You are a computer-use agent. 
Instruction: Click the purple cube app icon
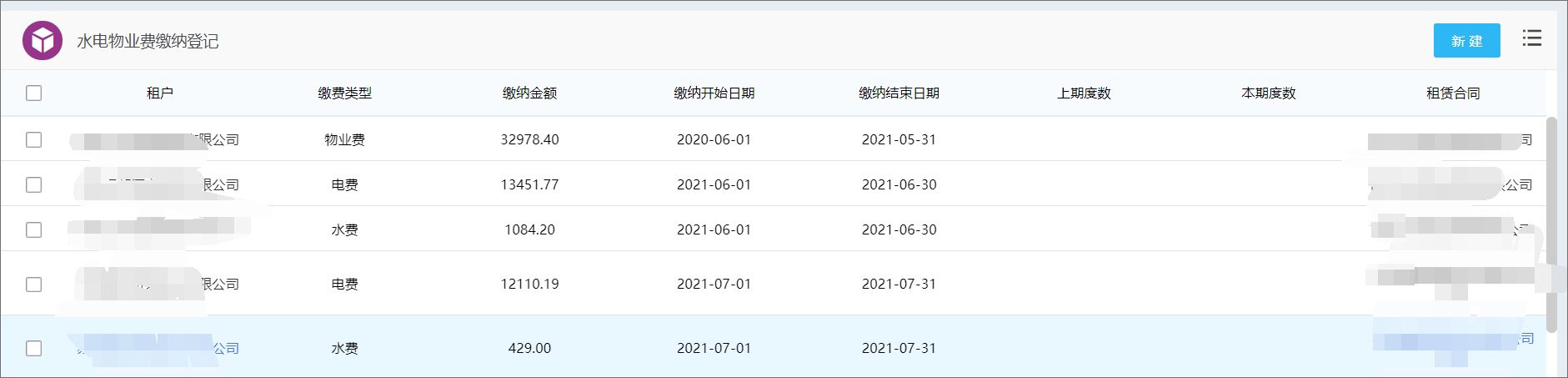[43, 40]
